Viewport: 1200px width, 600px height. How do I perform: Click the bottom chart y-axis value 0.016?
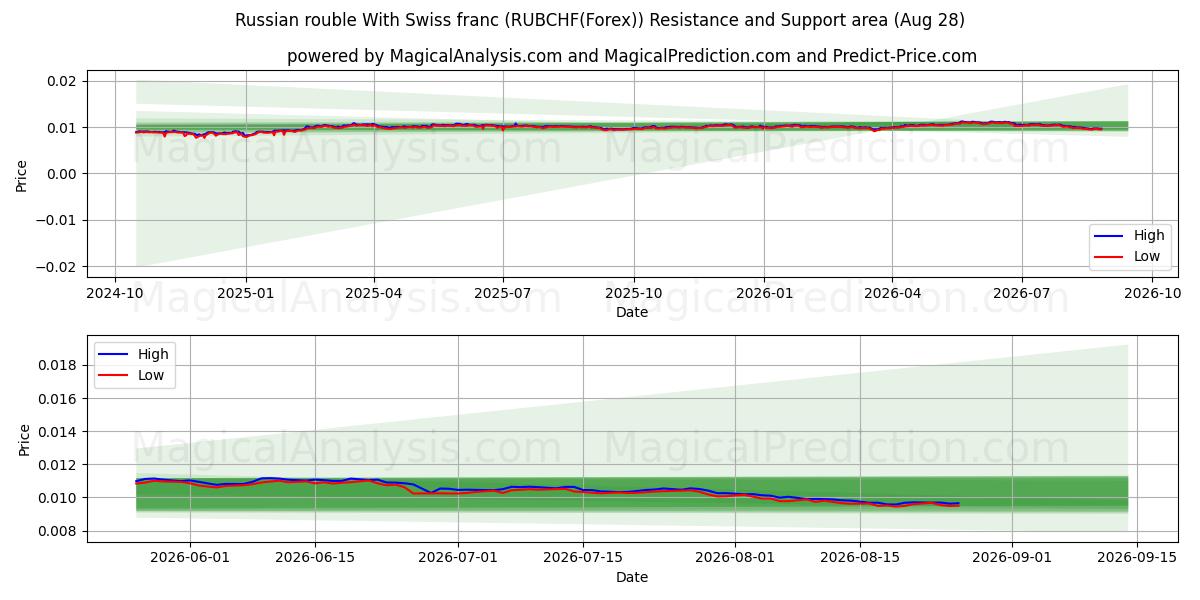[x=60, y=398]
